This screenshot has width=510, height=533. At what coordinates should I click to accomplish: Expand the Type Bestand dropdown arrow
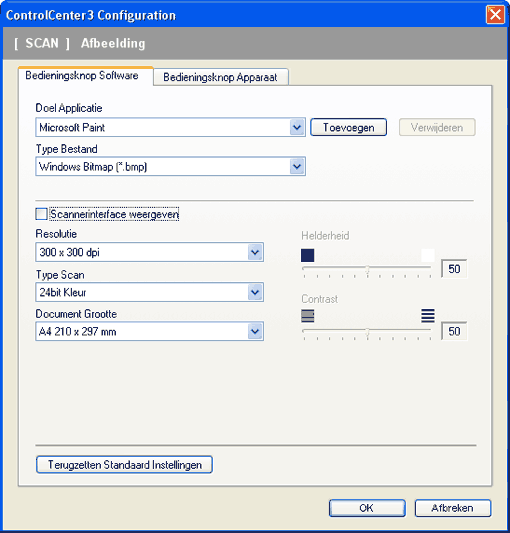click(x=297, y=167)
